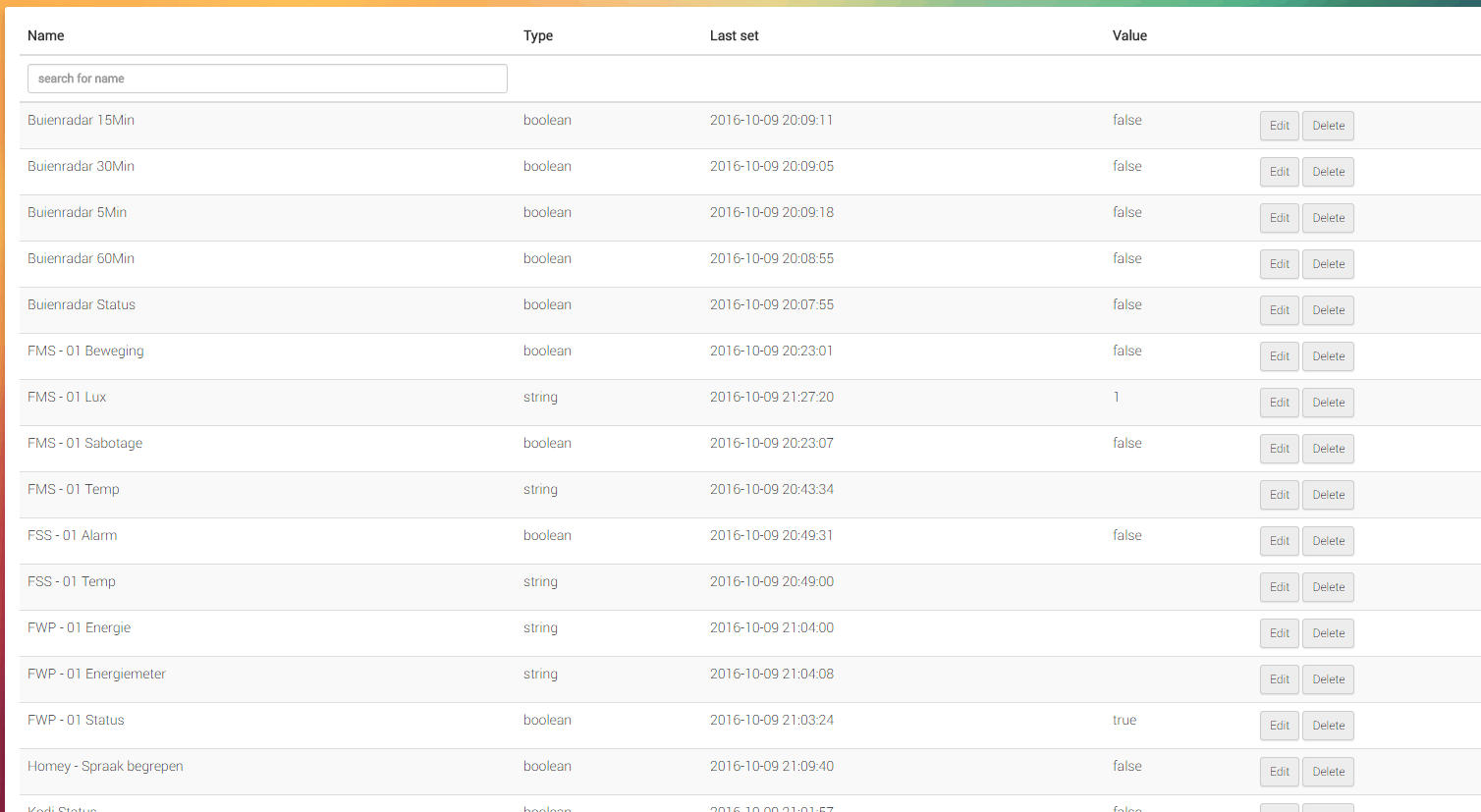Edit the FWP - 01 Energiemeter variable
This screenshot has width=1481, height=812.
pyautogui.click(x=1280, y=679)
